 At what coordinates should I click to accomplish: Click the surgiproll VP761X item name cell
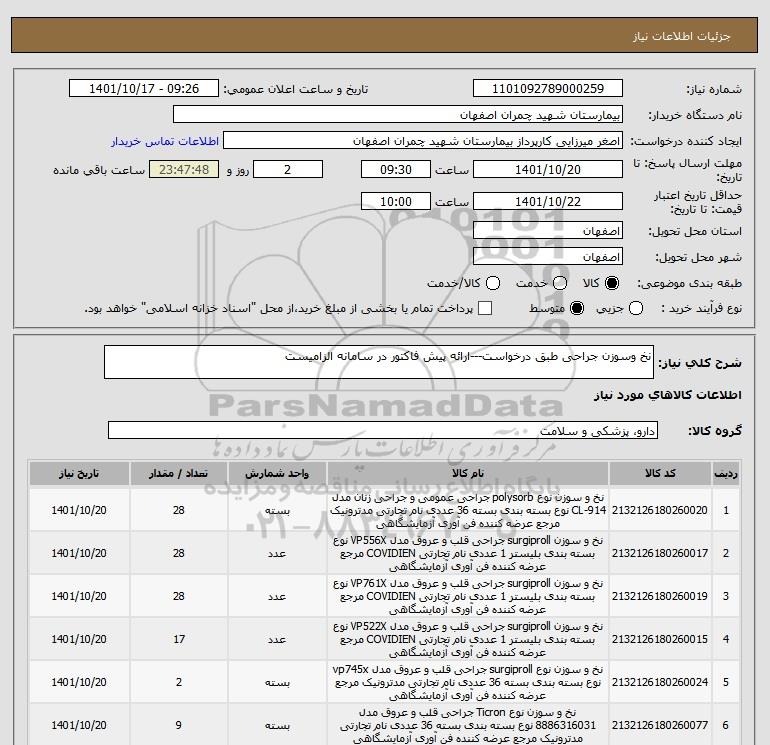468,596
